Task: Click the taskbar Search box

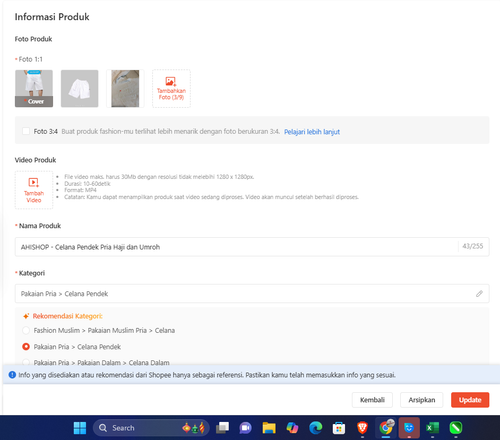Action: click(x=151, y=428)
